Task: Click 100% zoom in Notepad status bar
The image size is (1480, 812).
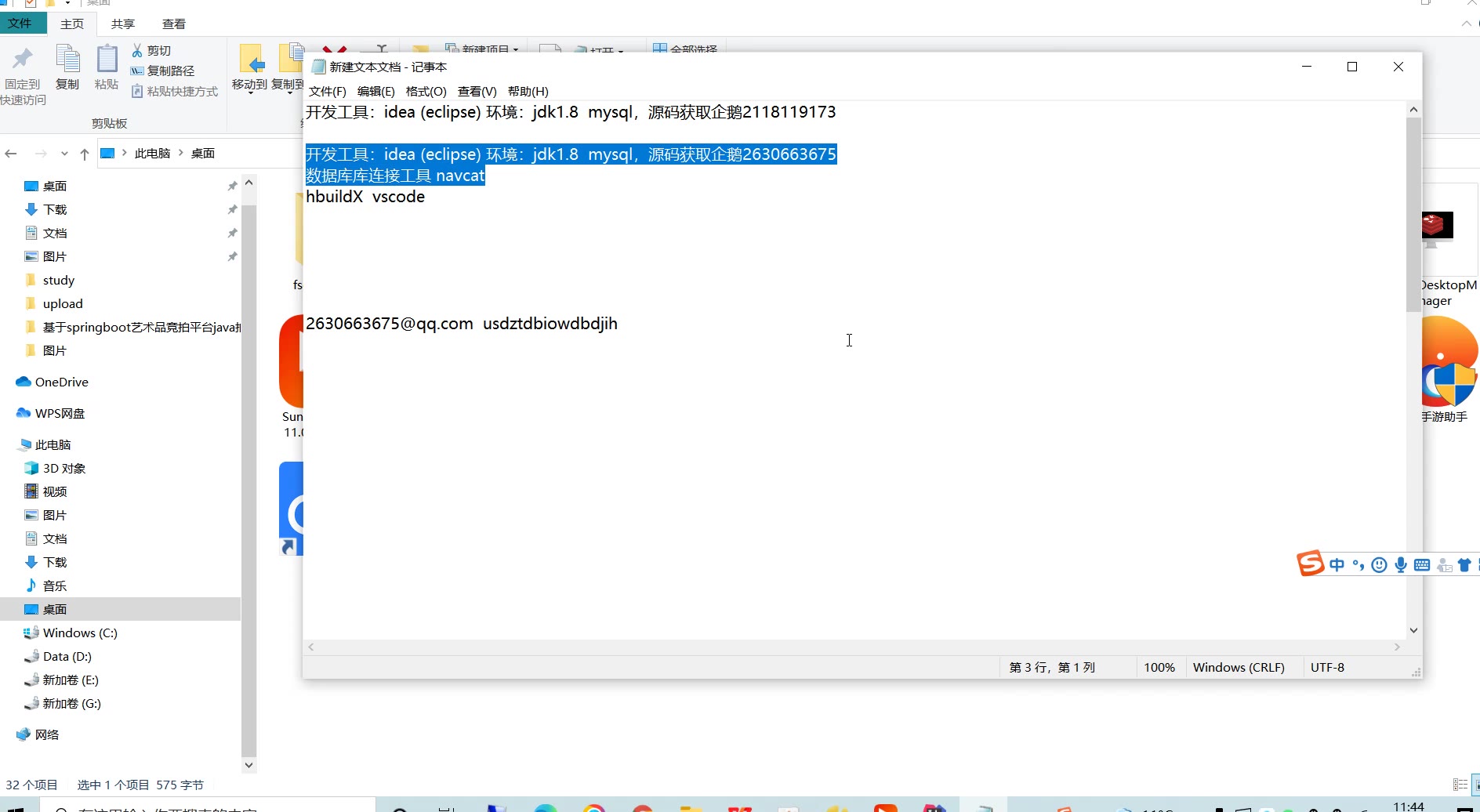Action: 1159,668
